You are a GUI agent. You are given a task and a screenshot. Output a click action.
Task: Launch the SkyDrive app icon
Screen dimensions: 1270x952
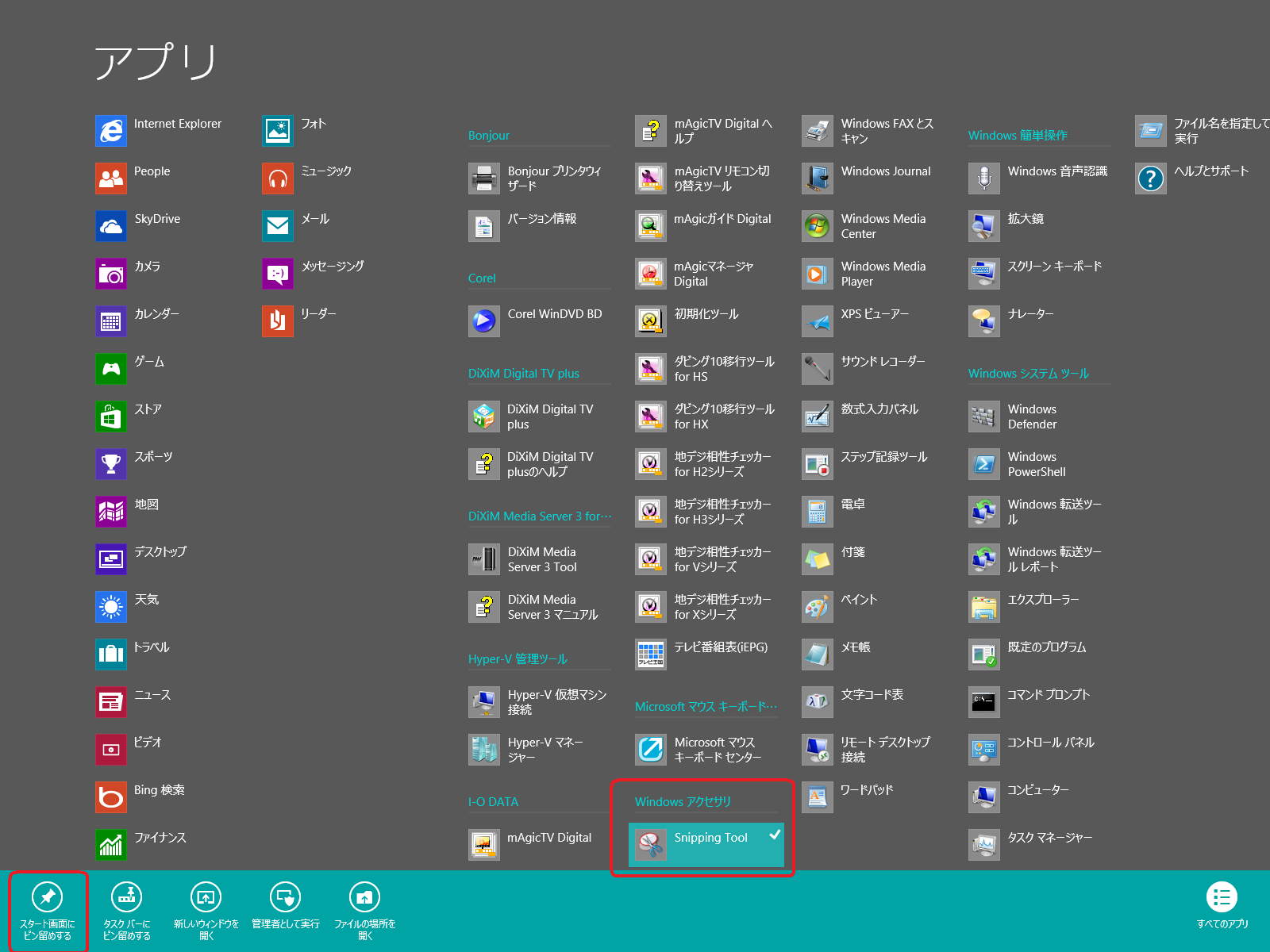pyautogui.click(x=111, y=226)
